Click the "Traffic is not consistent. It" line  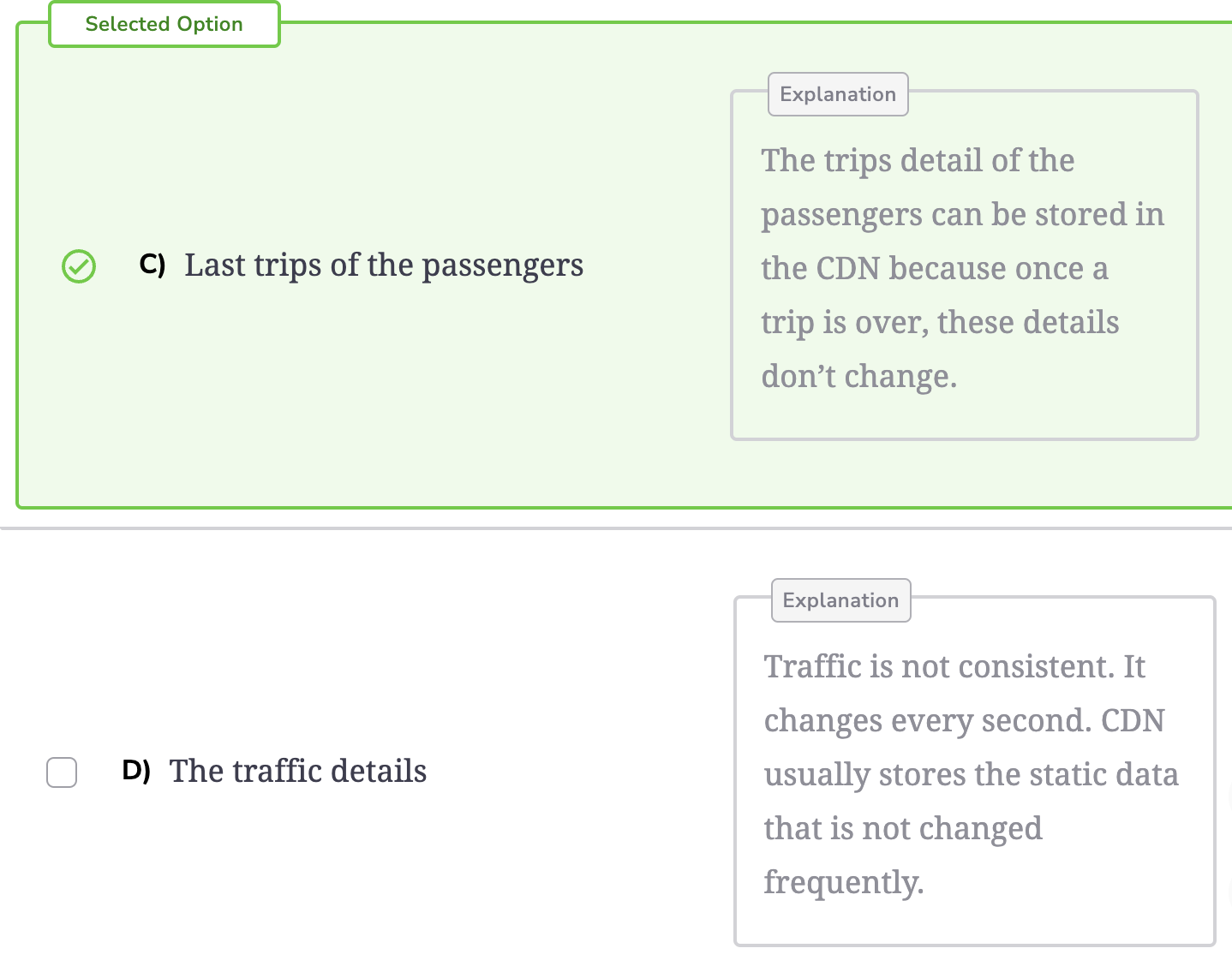(x=954, y=667)
